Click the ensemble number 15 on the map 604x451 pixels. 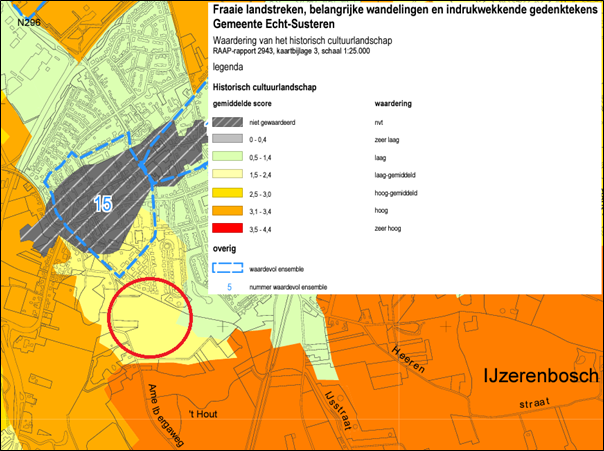click(103, 204)
